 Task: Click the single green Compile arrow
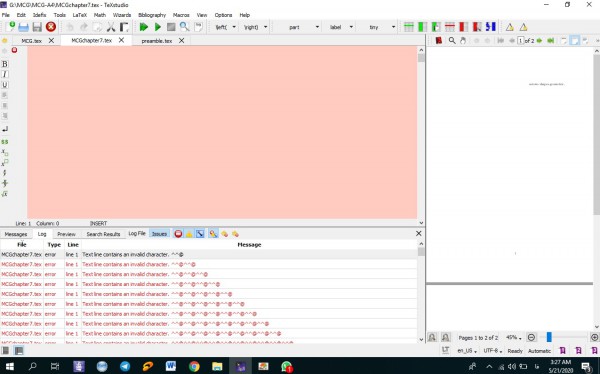tap(158, 27)
